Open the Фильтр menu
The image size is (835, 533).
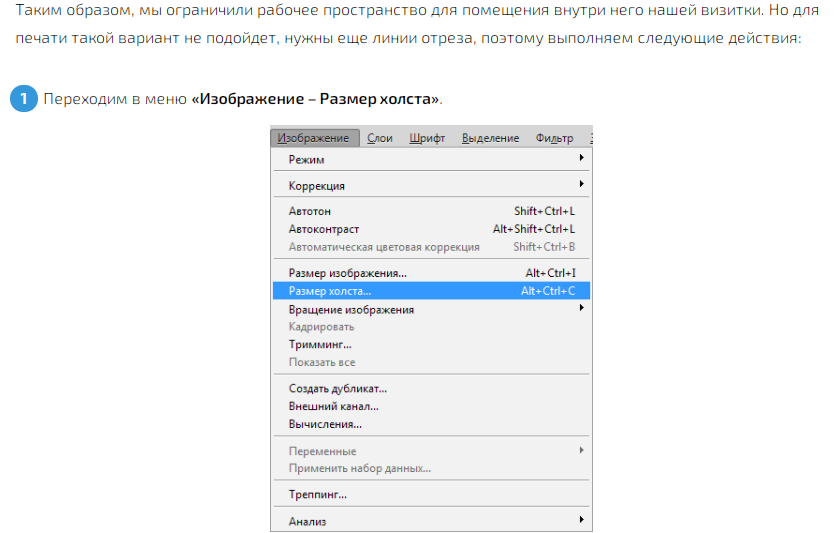[554, 138]
